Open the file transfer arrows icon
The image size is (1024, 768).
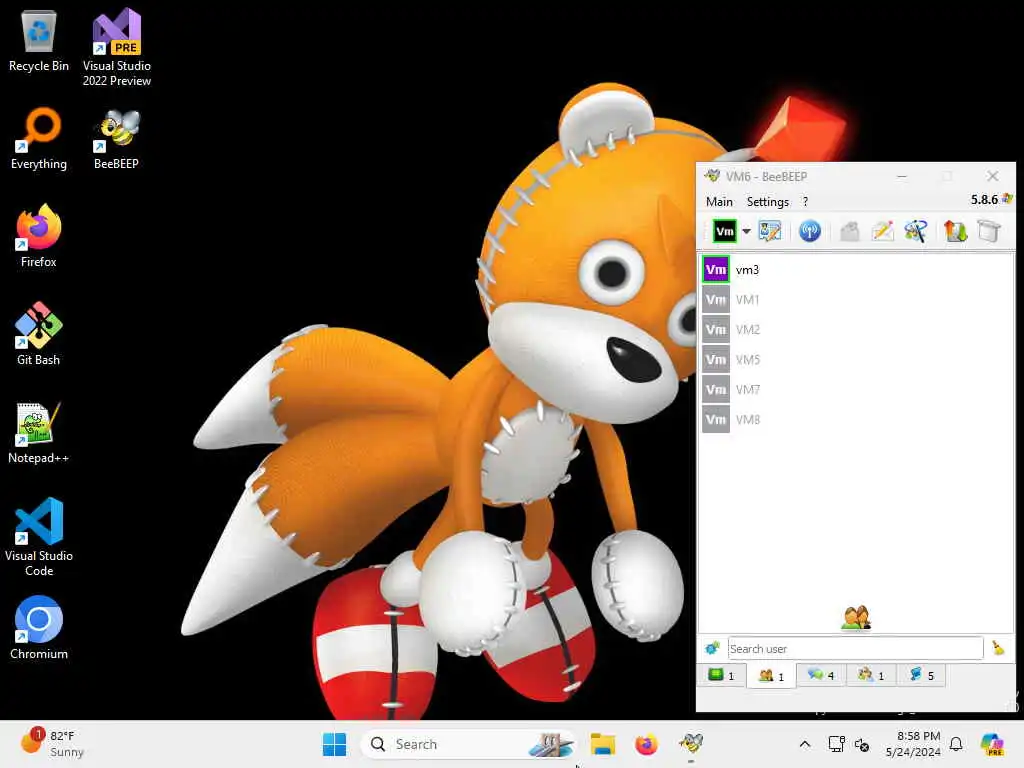pos(955,231)
